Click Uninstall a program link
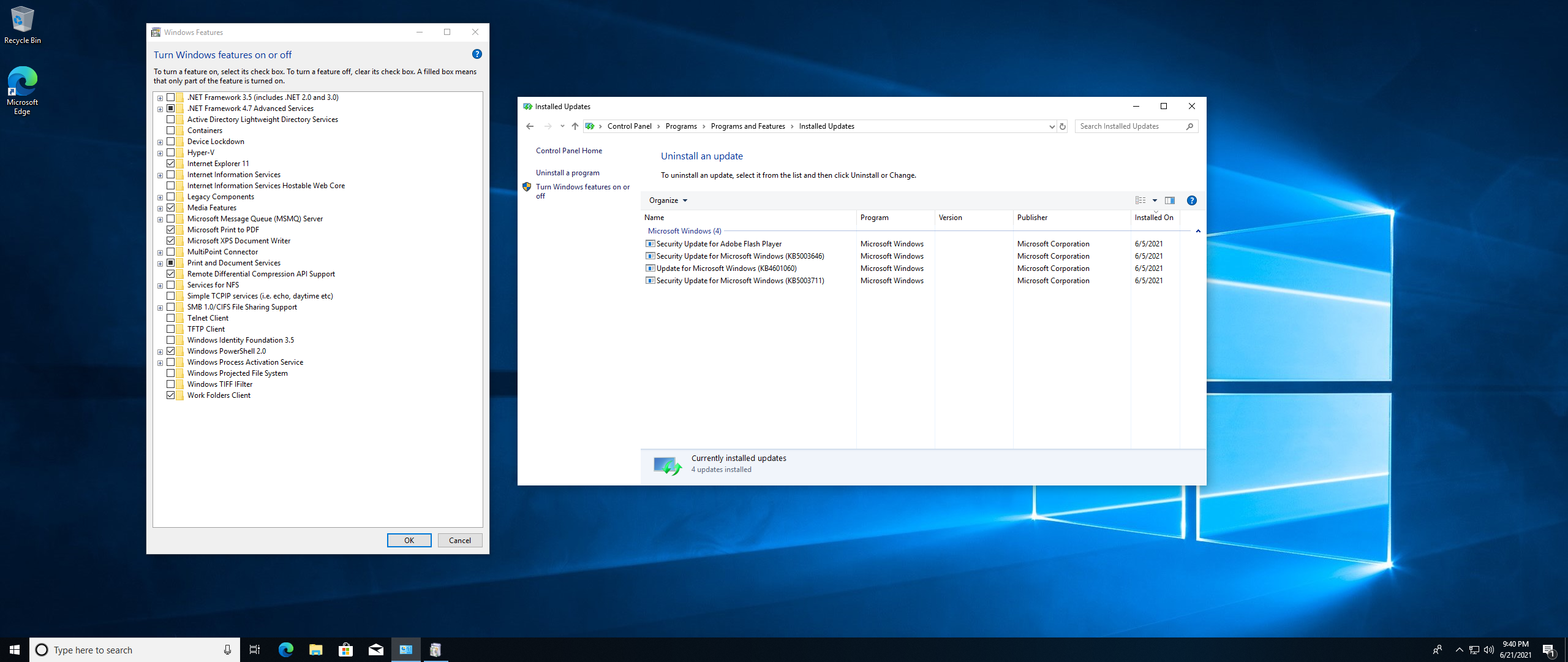The image size is (1568, 662). pos(568,173)
